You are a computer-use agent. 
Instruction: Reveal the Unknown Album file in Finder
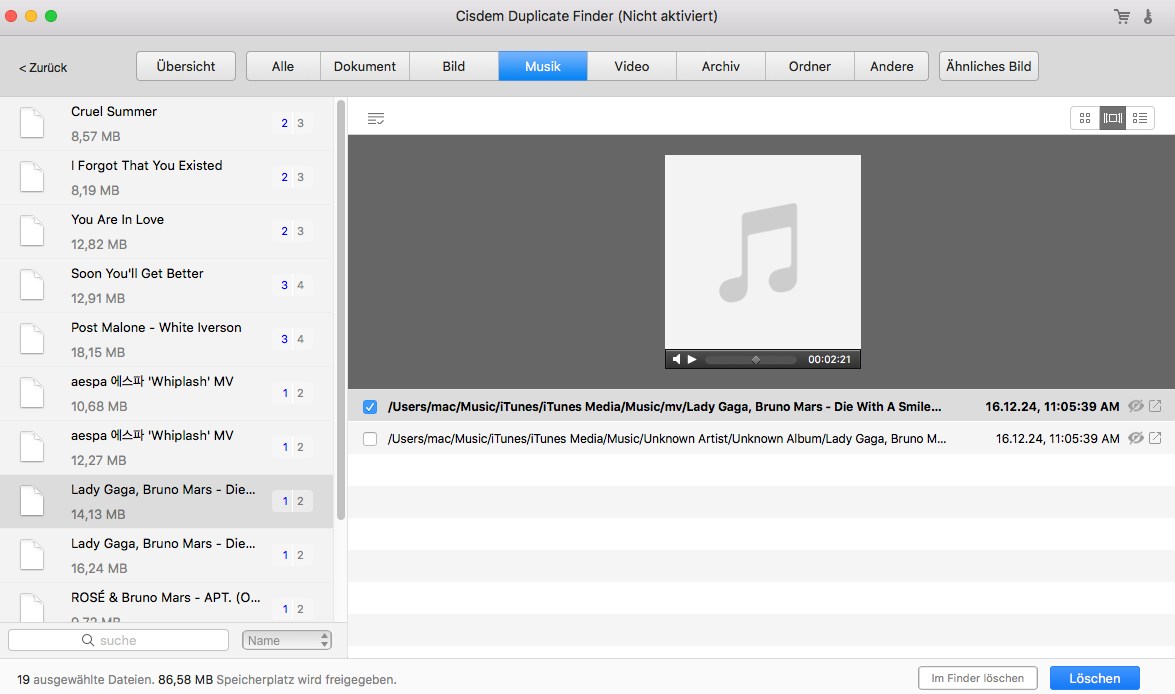tap(1156, 438)
